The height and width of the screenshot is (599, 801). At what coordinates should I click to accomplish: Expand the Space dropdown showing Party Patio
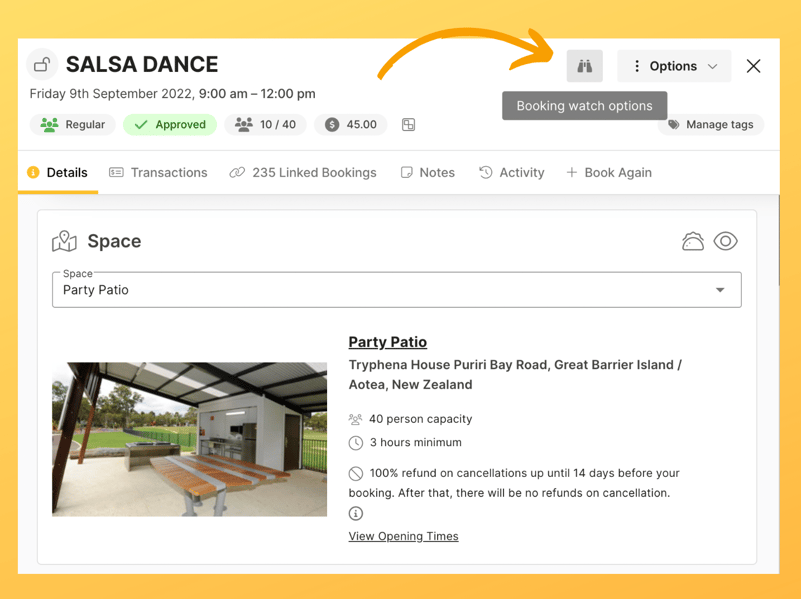(397, 290)
